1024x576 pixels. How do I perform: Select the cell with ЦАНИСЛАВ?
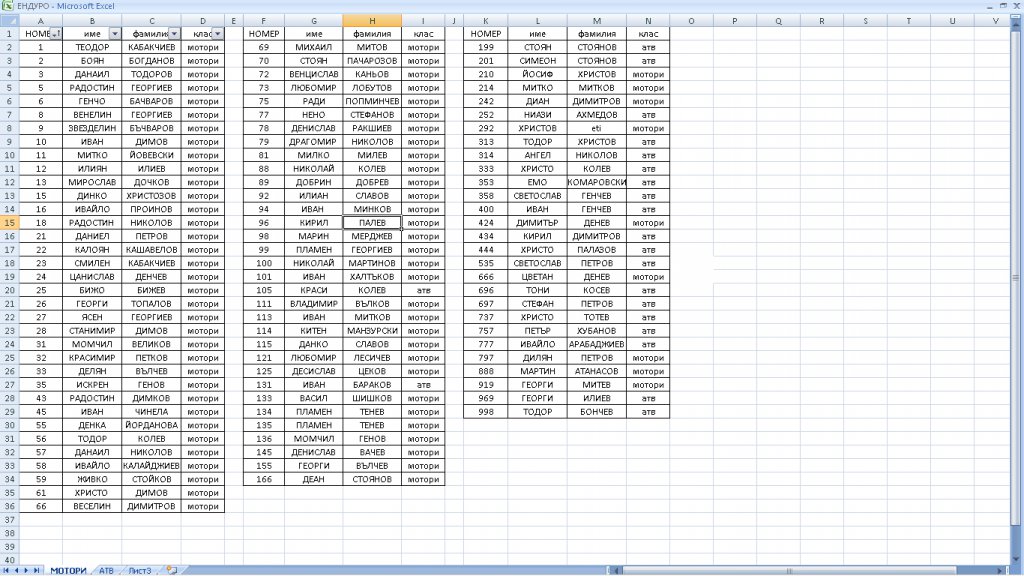(x=92, y=277)
